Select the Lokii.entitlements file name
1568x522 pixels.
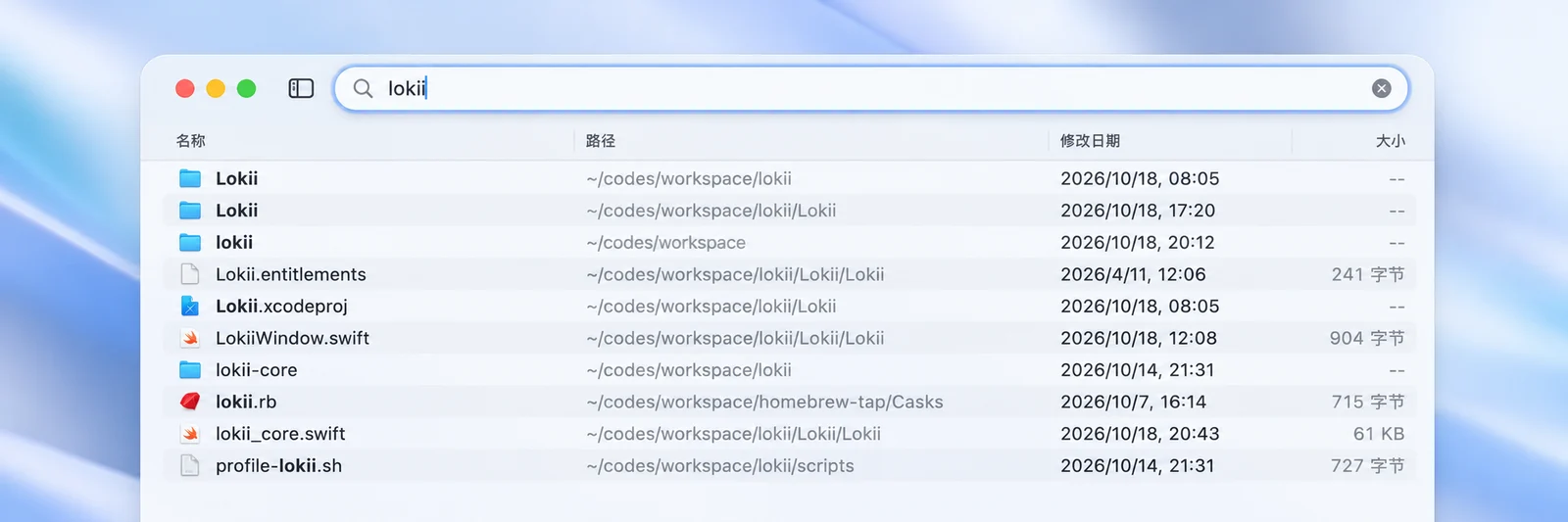(291, 274)
